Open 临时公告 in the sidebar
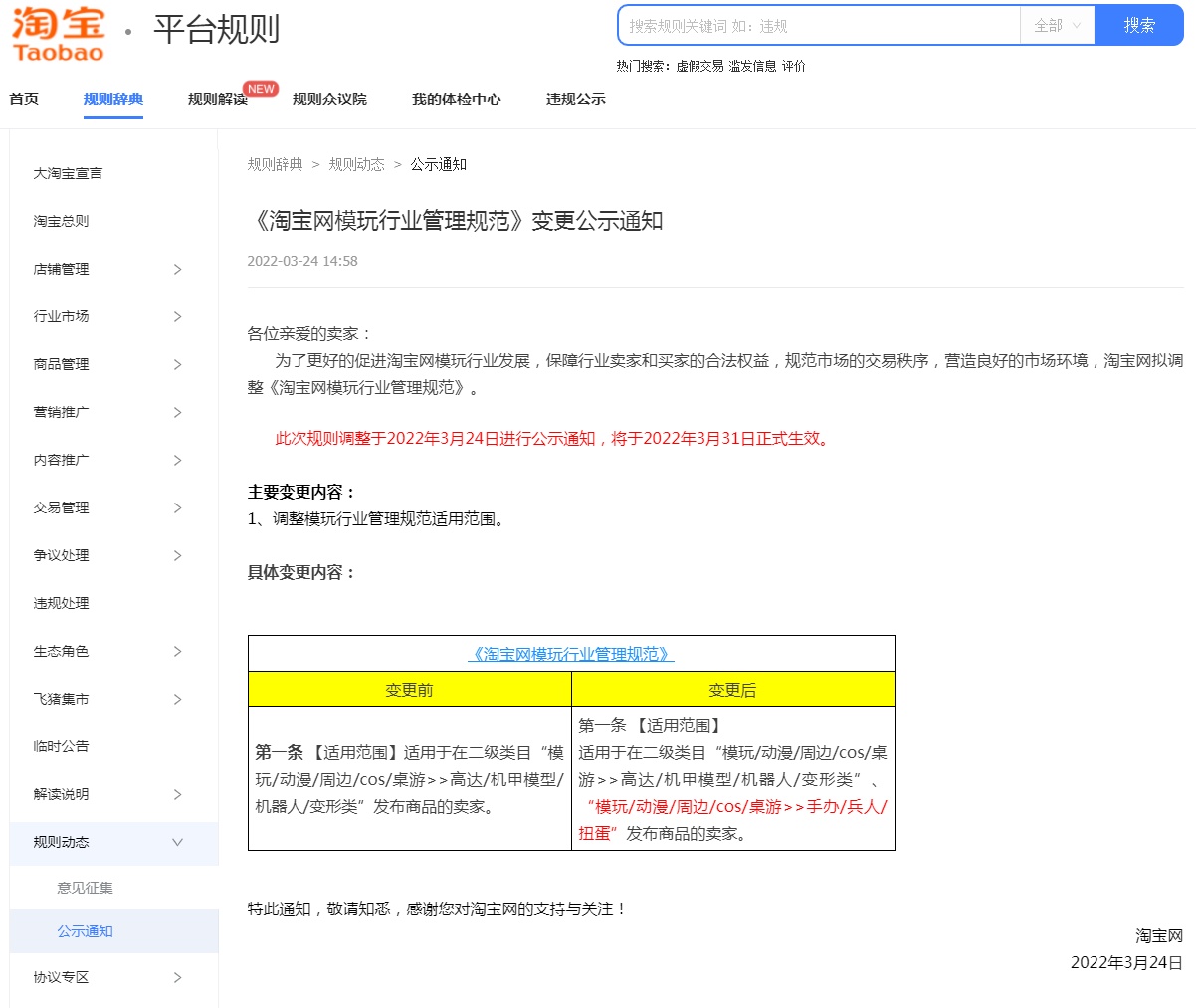Image resolution: width=1196 pixels, height=1008 pixels. click(x=61, y=746)
